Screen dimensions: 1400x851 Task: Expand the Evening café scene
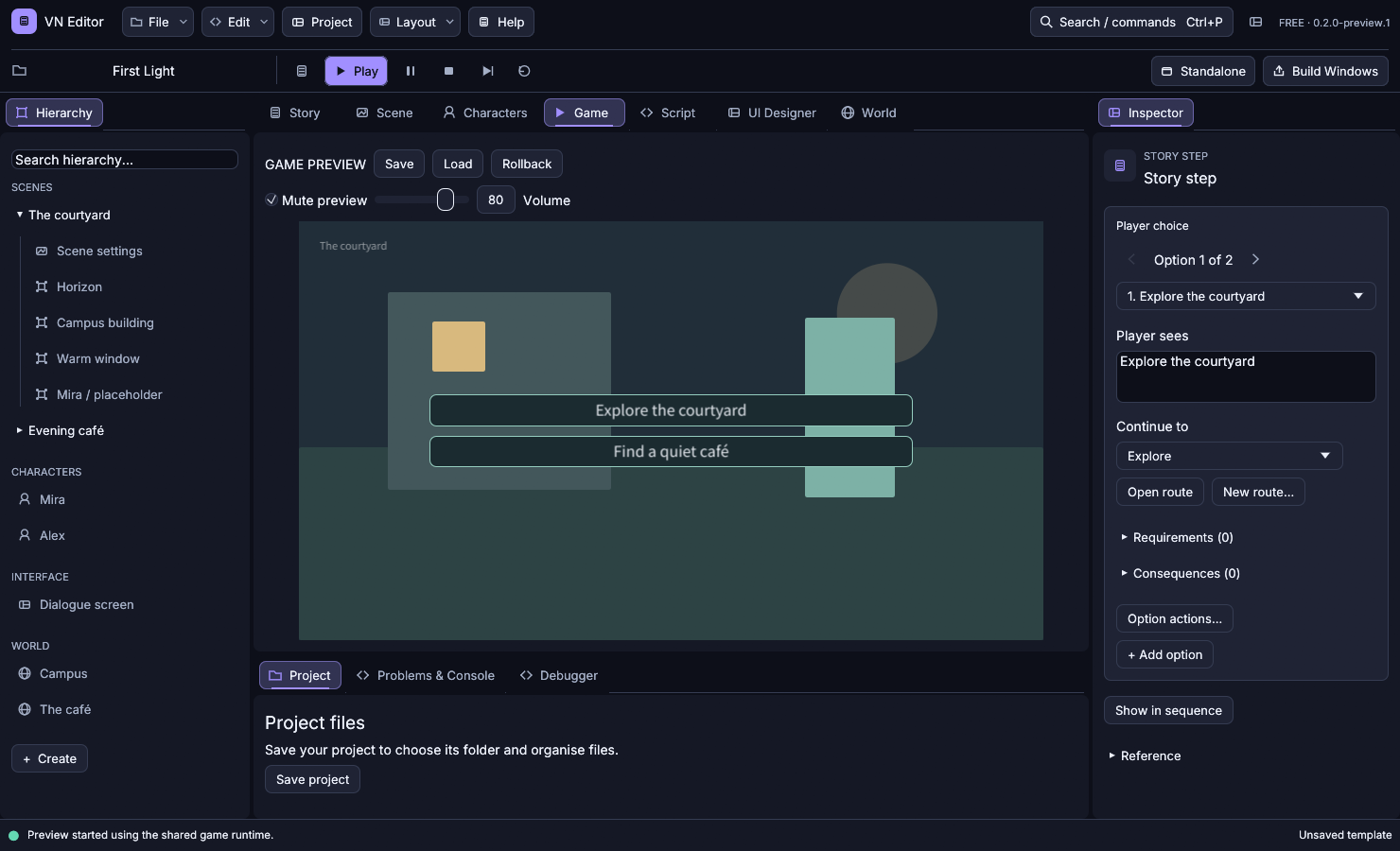[20, 430]
